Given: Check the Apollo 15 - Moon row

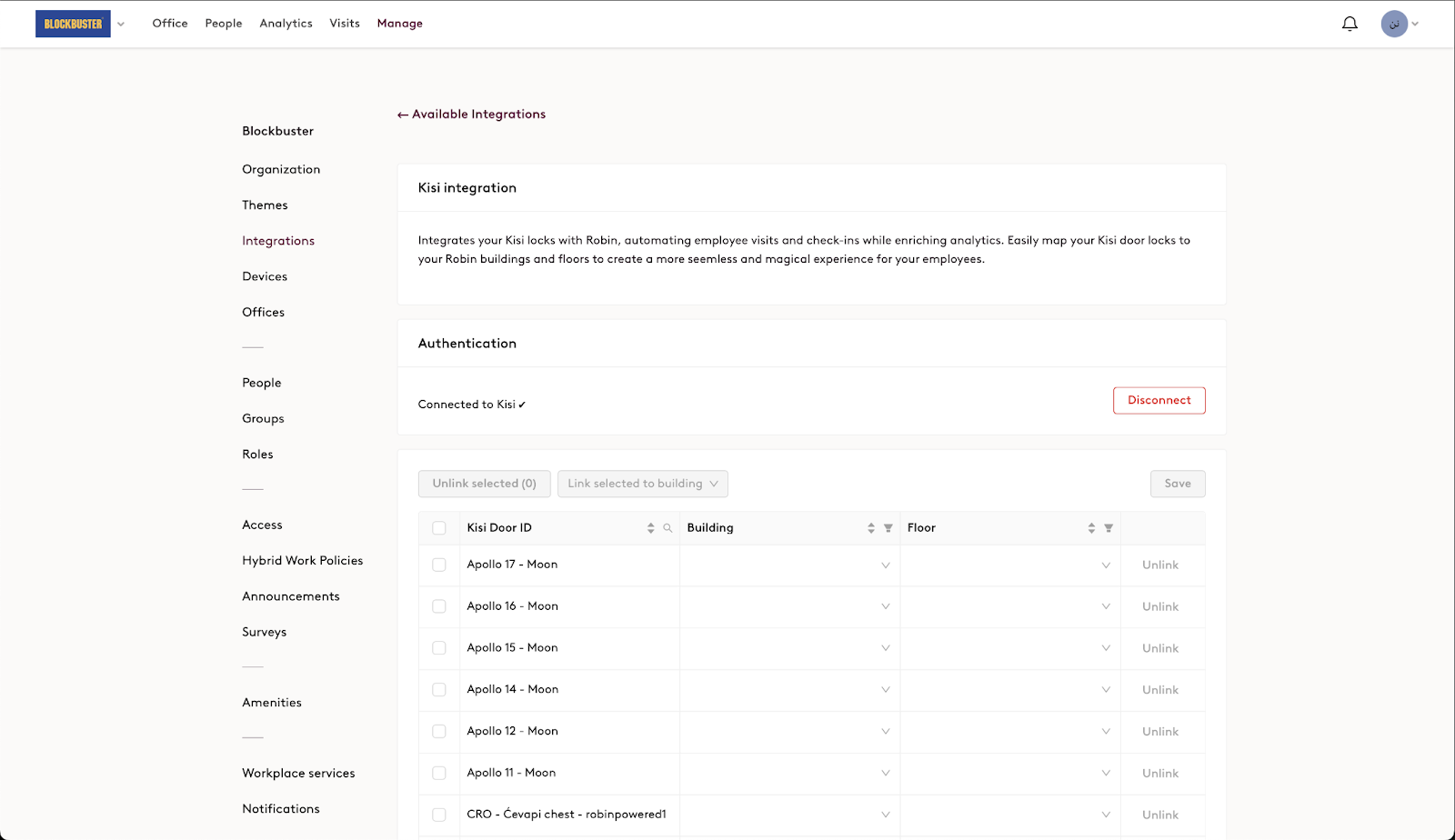Looking at the screenshot, I should click(439, 648).
